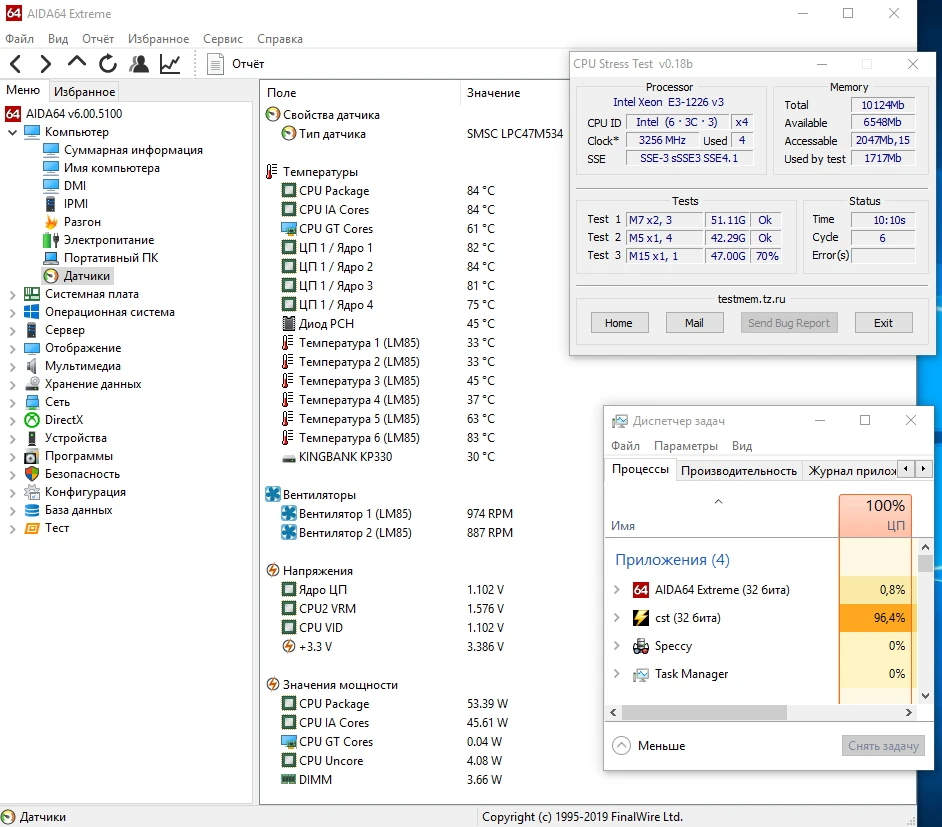Expand the AIDA64 Extreme process row
The width and height of the screenshot is (942, 827).
(617, 590)
